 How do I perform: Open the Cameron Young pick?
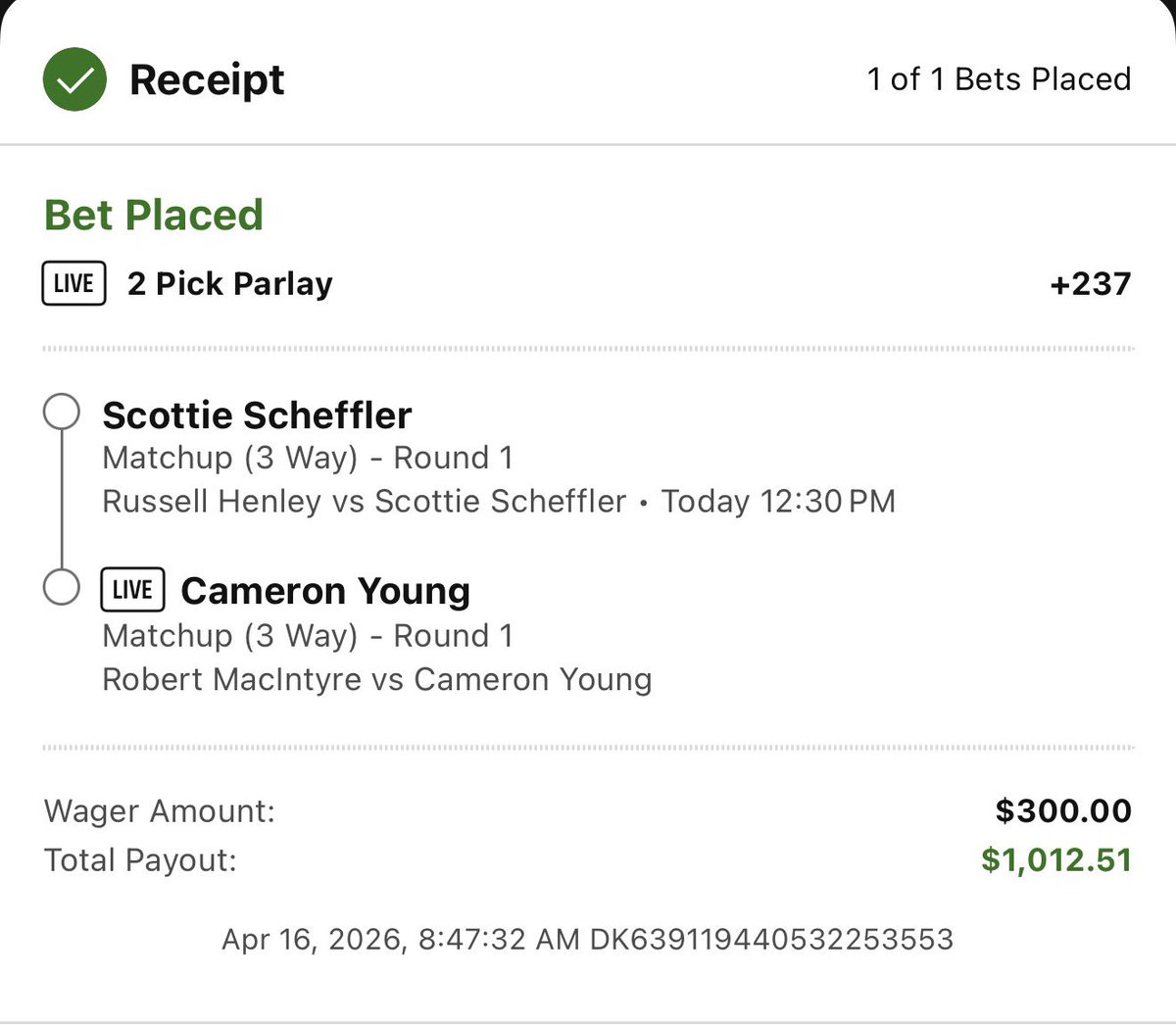click(x=325, y=591)
